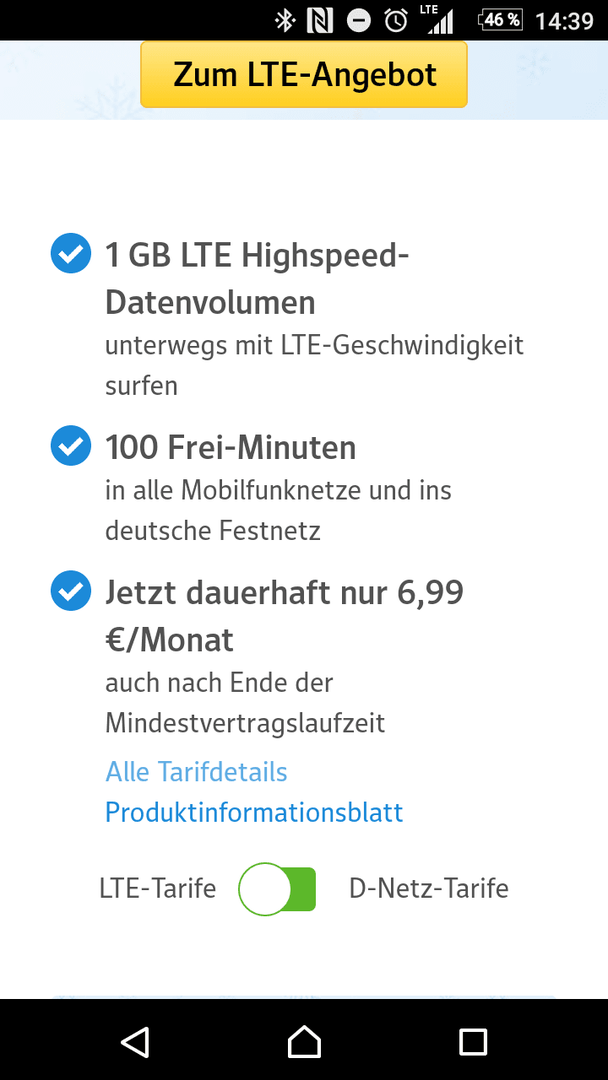Tap the 46% battery indicator icon
The height and width of the screenshot is (1080, 608).
(x=500, y=21)
